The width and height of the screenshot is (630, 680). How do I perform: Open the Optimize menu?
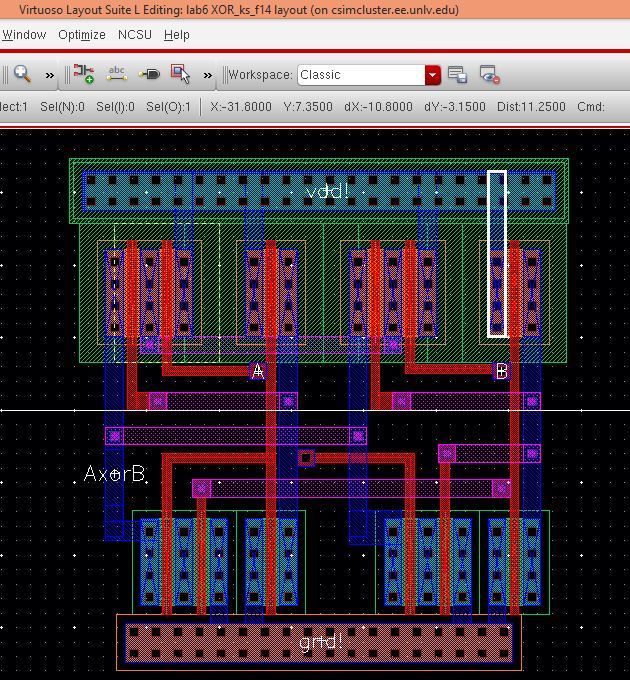(x=82, y=34)
